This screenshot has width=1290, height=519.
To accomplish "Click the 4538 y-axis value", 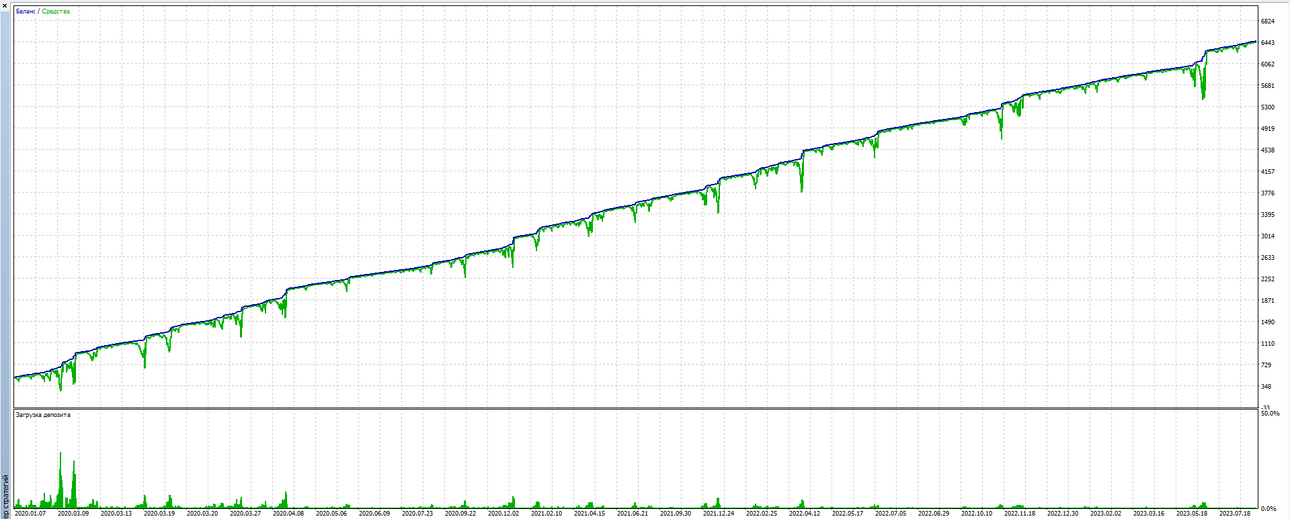I will [x=1268, y=150].
